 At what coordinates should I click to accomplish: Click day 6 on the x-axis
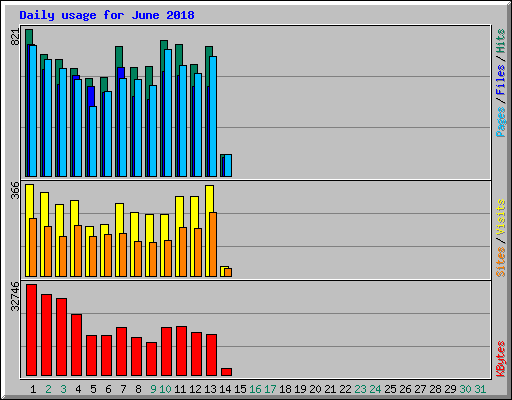click(108, 389)
